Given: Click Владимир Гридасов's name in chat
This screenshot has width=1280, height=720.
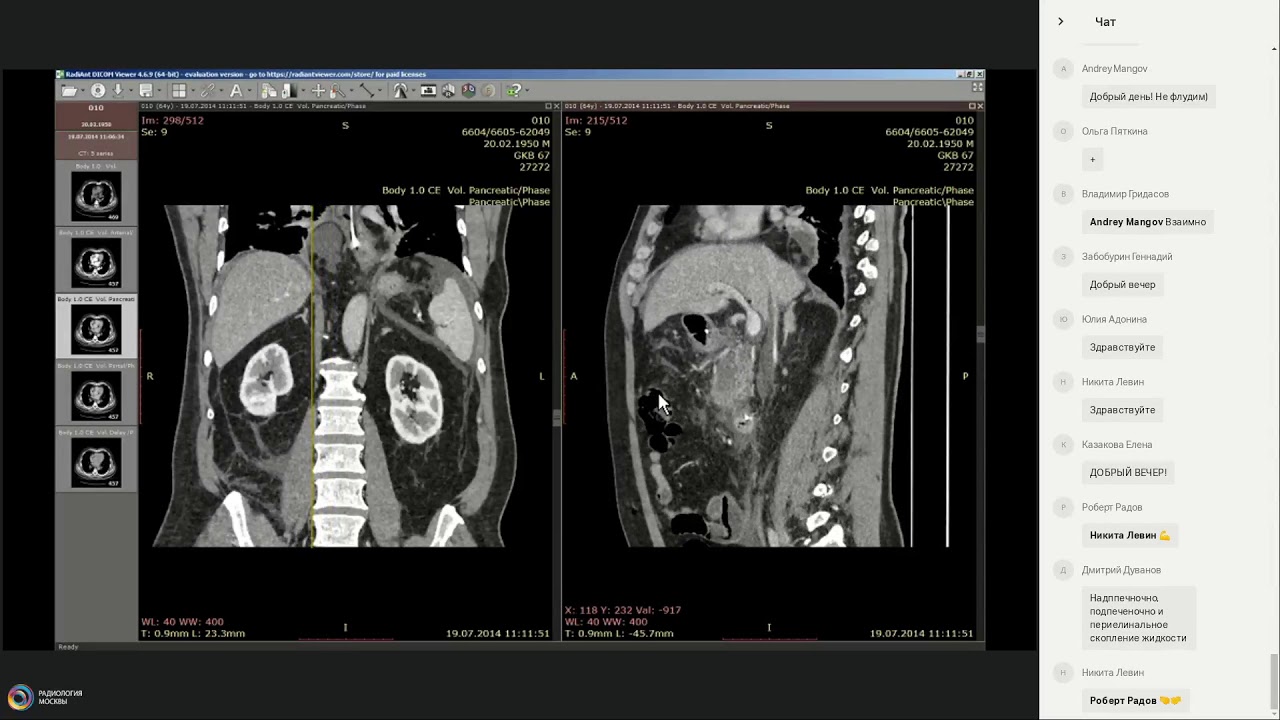Looking at the screenshot, I should coord(1125,194).
